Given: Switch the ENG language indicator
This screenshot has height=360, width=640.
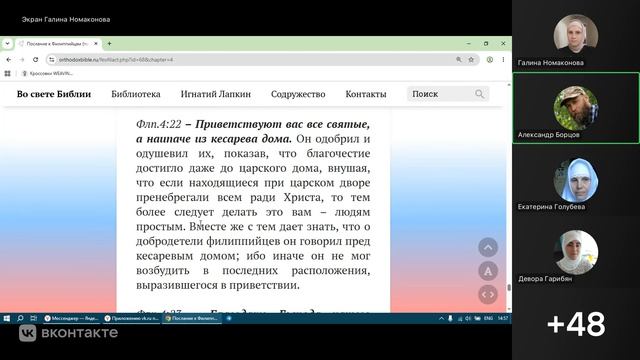Looking at the screenshot, I should click(x=488, y=318).
